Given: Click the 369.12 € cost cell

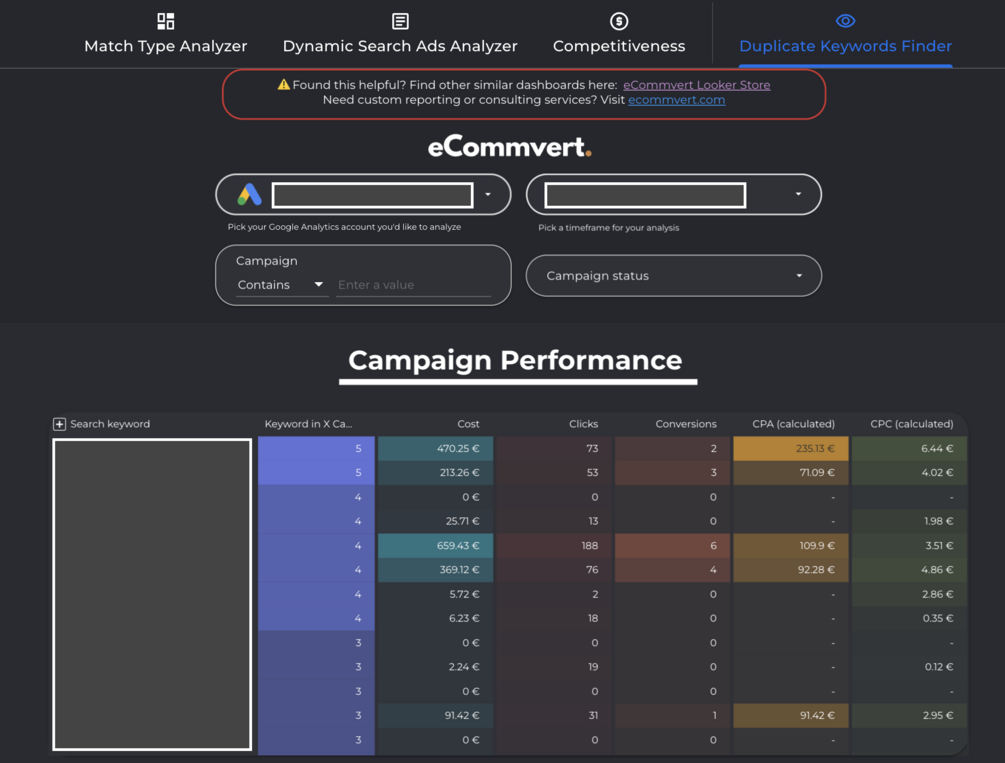Looking at the screenshot, I should coord(436,570).
